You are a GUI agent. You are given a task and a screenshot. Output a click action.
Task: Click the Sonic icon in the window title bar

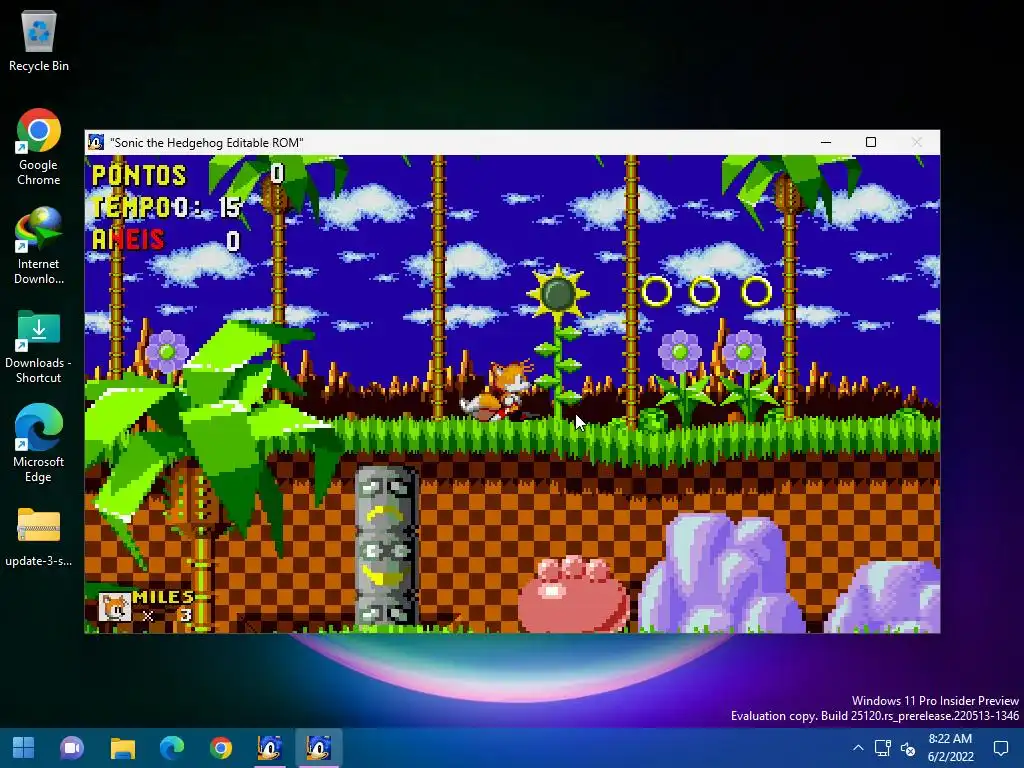coord(96,142)
